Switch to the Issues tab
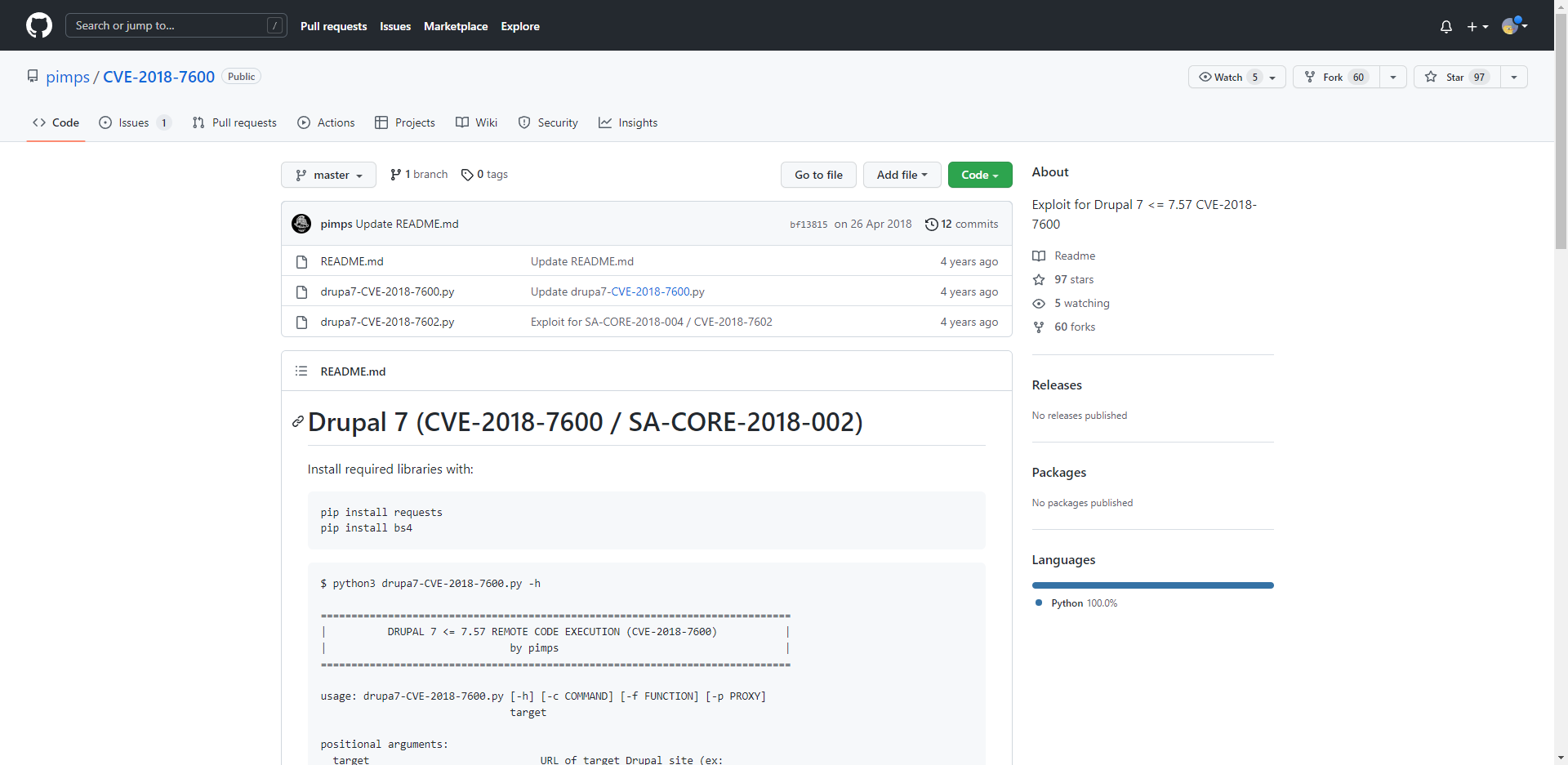This screenshot has height=765, width=1568. click(135, 122)
